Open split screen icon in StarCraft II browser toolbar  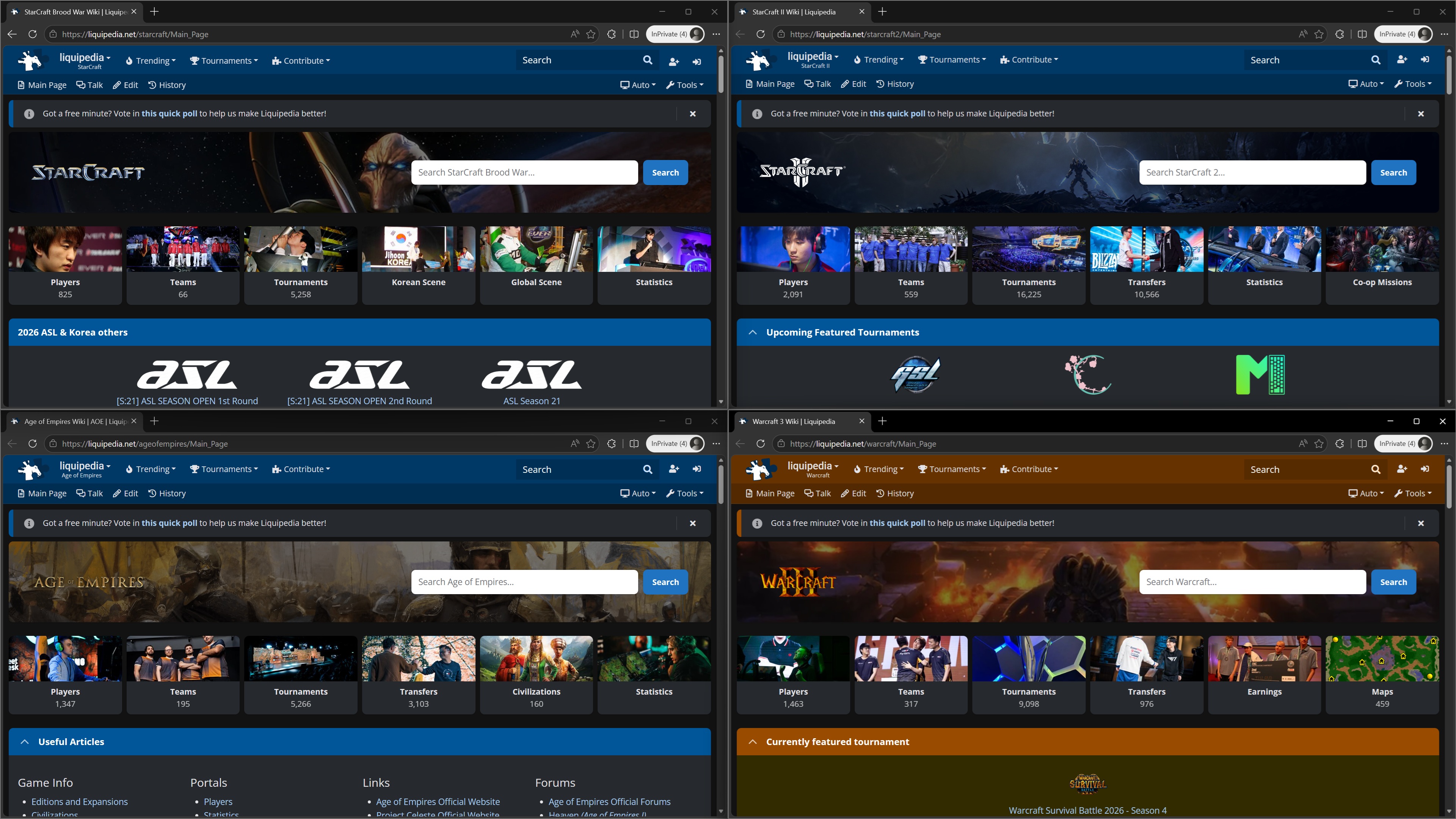1362,34
